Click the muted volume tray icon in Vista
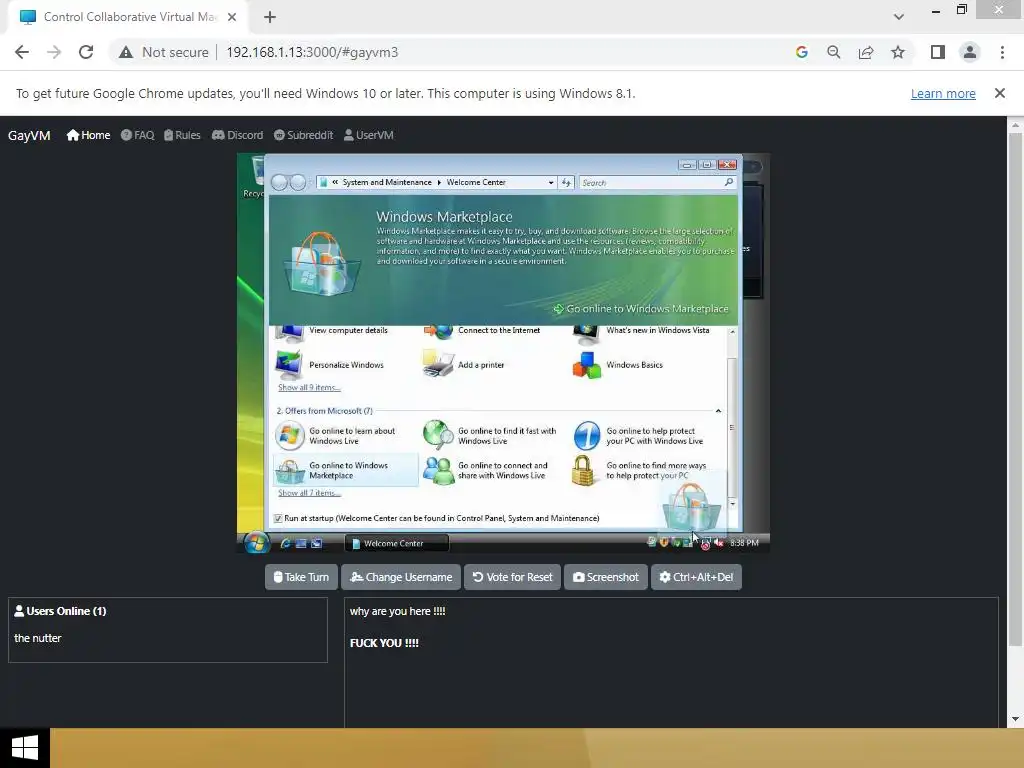This screenshot has width=1024, height=768. coord(719,543)
